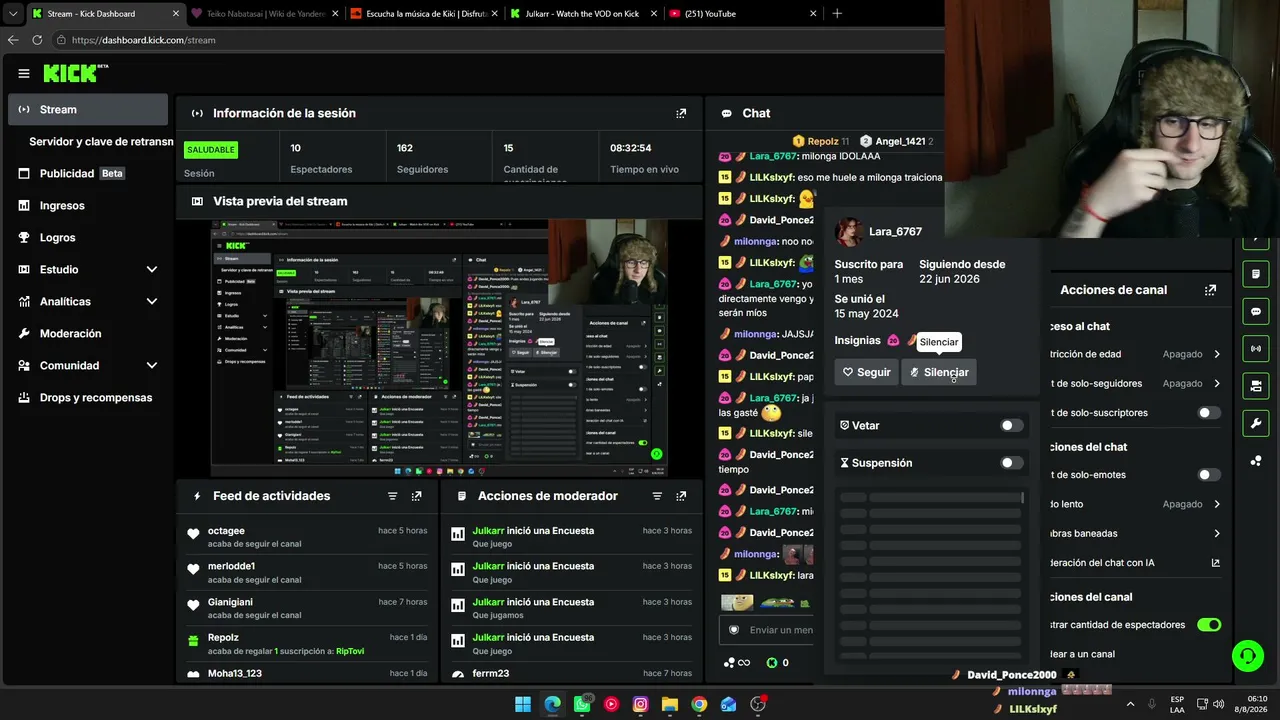Screen dimensions: 1280x720
Task: Open Windows Start menu
Action: (x=523, y=704)
